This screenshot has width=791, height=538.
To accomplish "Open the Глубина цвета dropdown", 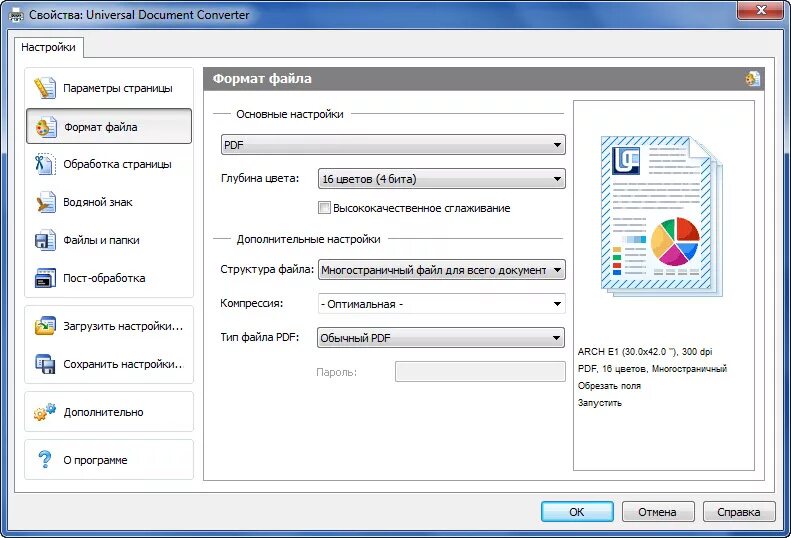I will (441, 179).
